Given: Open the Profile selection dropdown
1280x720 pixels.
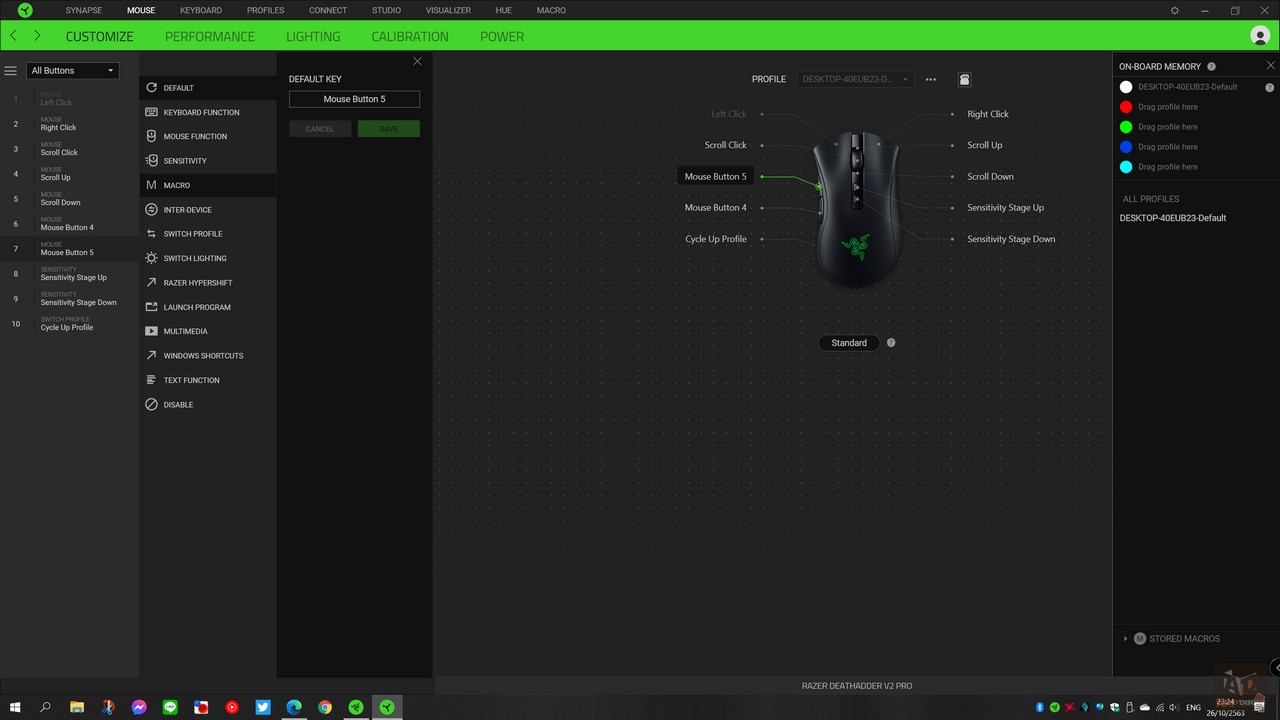Looking at the screenshot, I should [856, 79].
